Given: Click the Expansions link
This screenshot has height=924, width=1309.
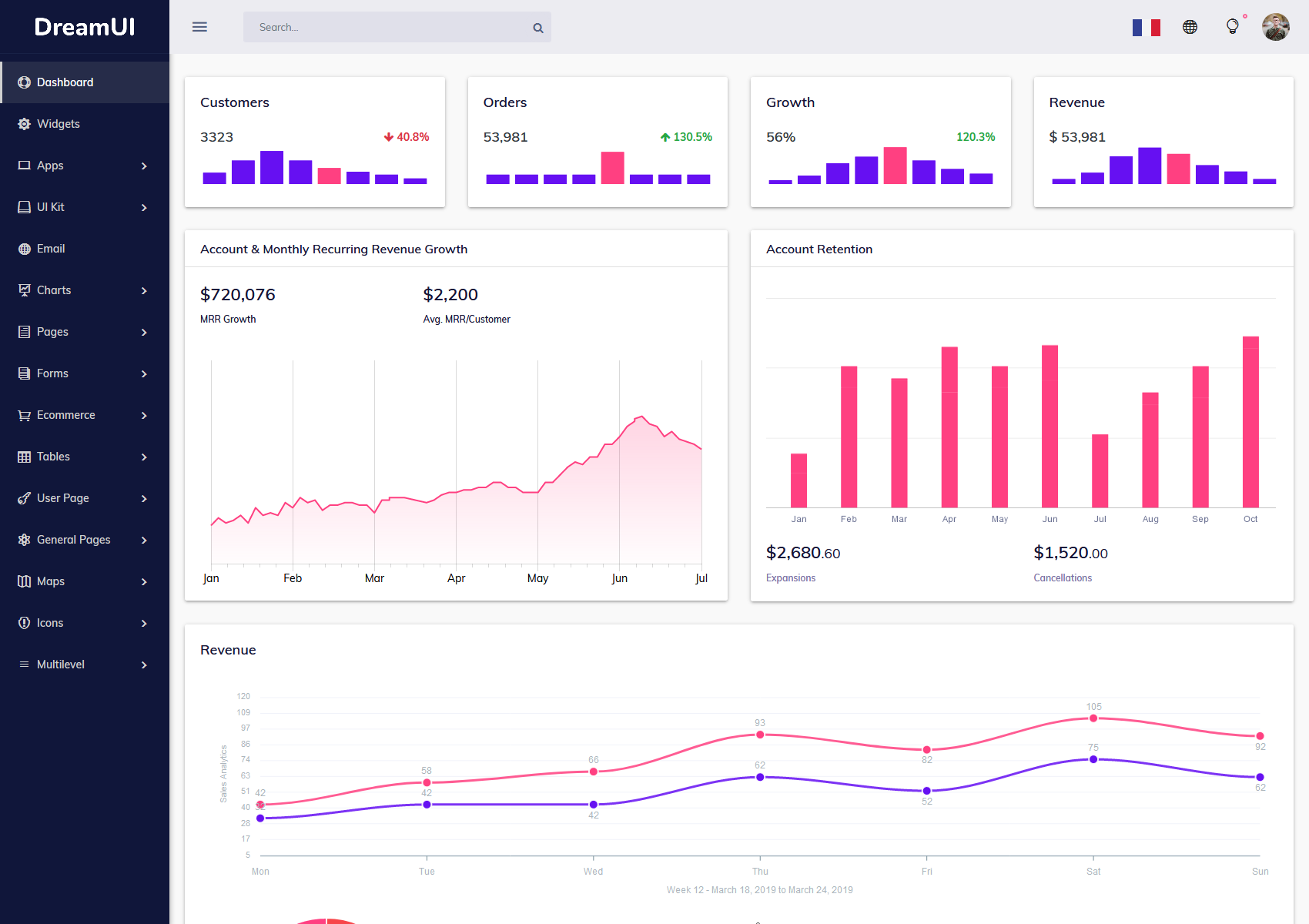Looking at the screenshot, I should (x=790, y=577).
